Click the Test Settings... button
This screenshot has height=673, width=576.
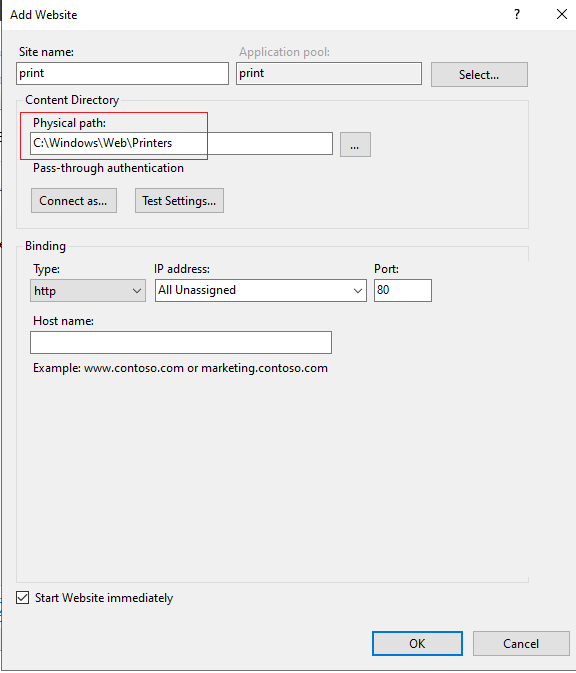[179, 200]
